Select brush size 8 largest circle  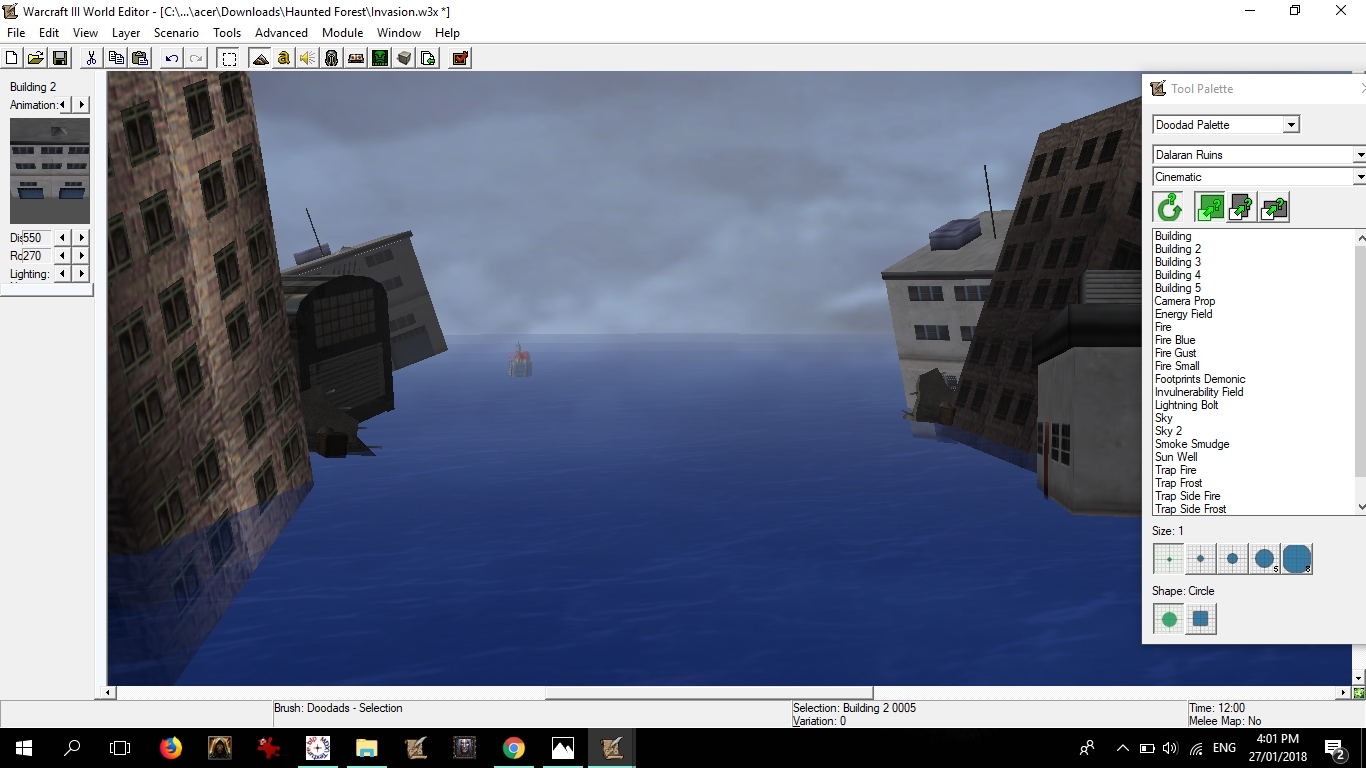[1297, 559]
